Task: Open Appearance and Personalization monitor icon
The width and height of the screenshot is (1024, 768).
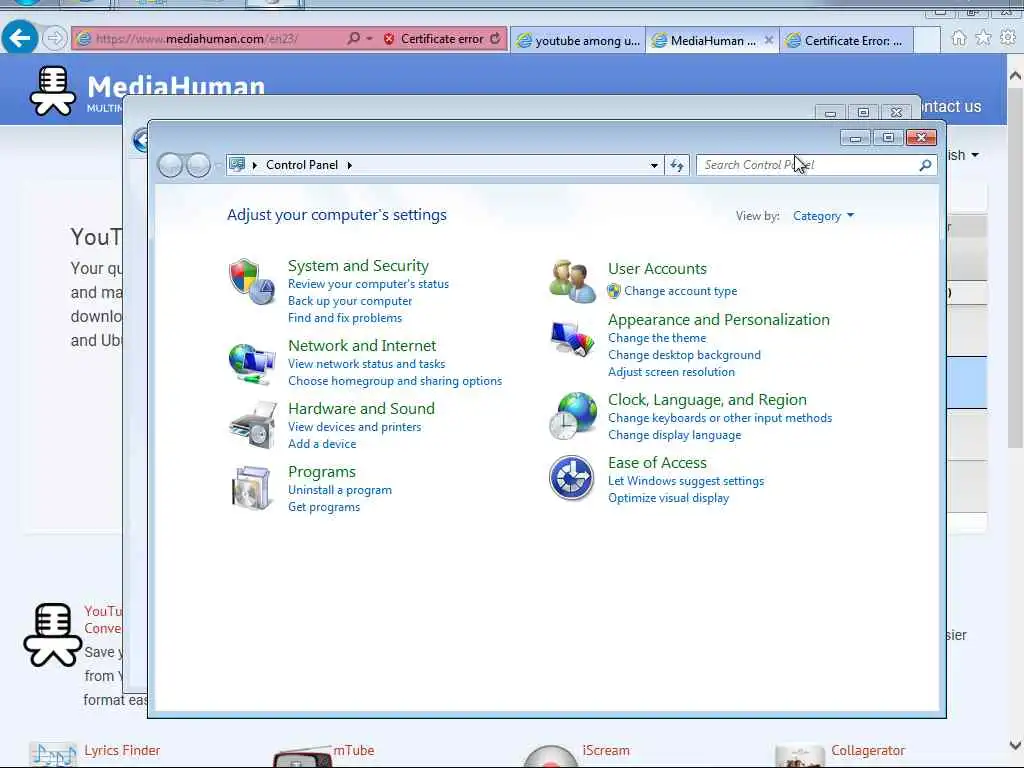Action: [x=572, y=338]
